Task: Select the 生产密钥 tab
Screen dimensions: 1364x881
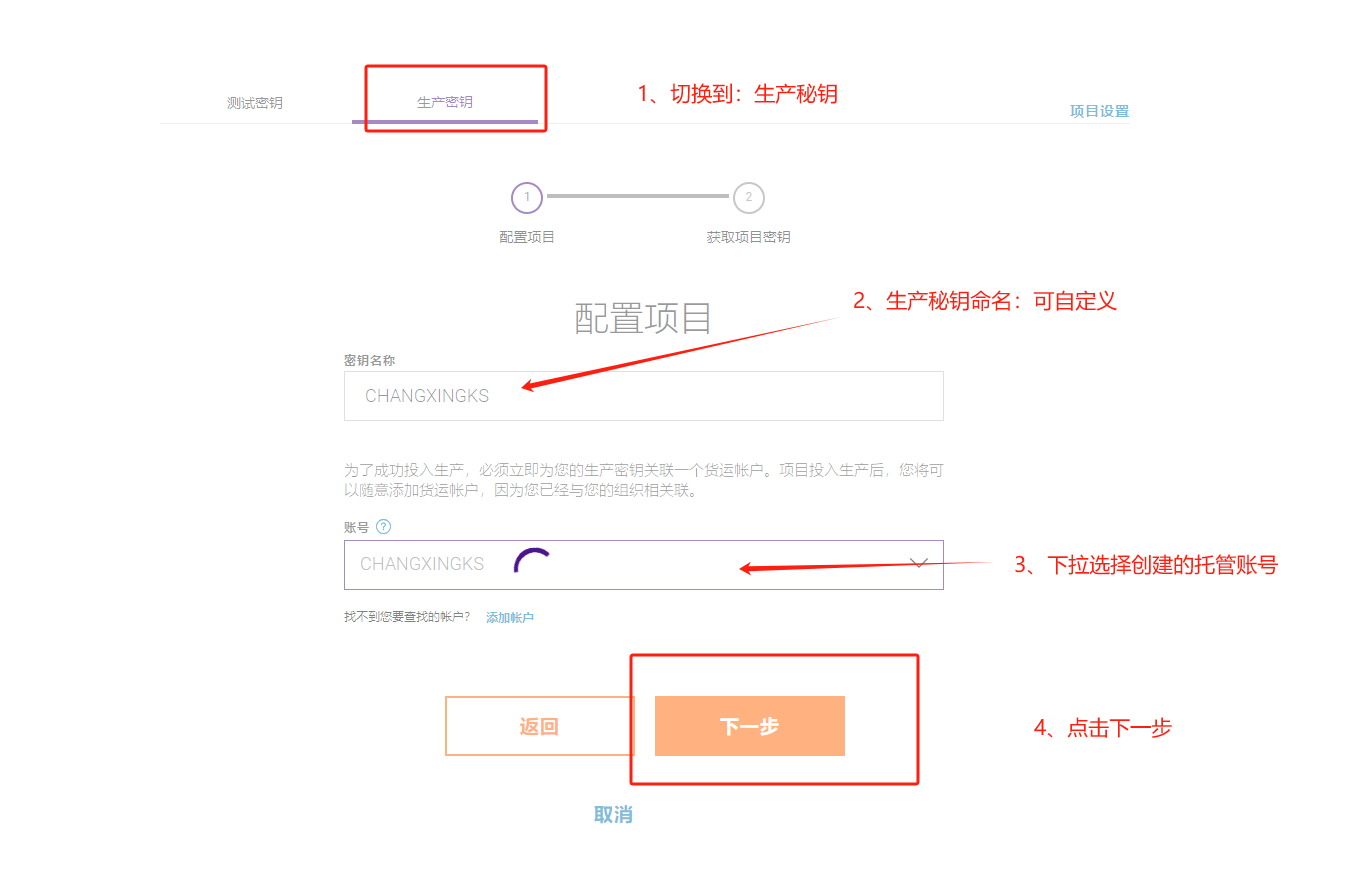Action: 444,103
